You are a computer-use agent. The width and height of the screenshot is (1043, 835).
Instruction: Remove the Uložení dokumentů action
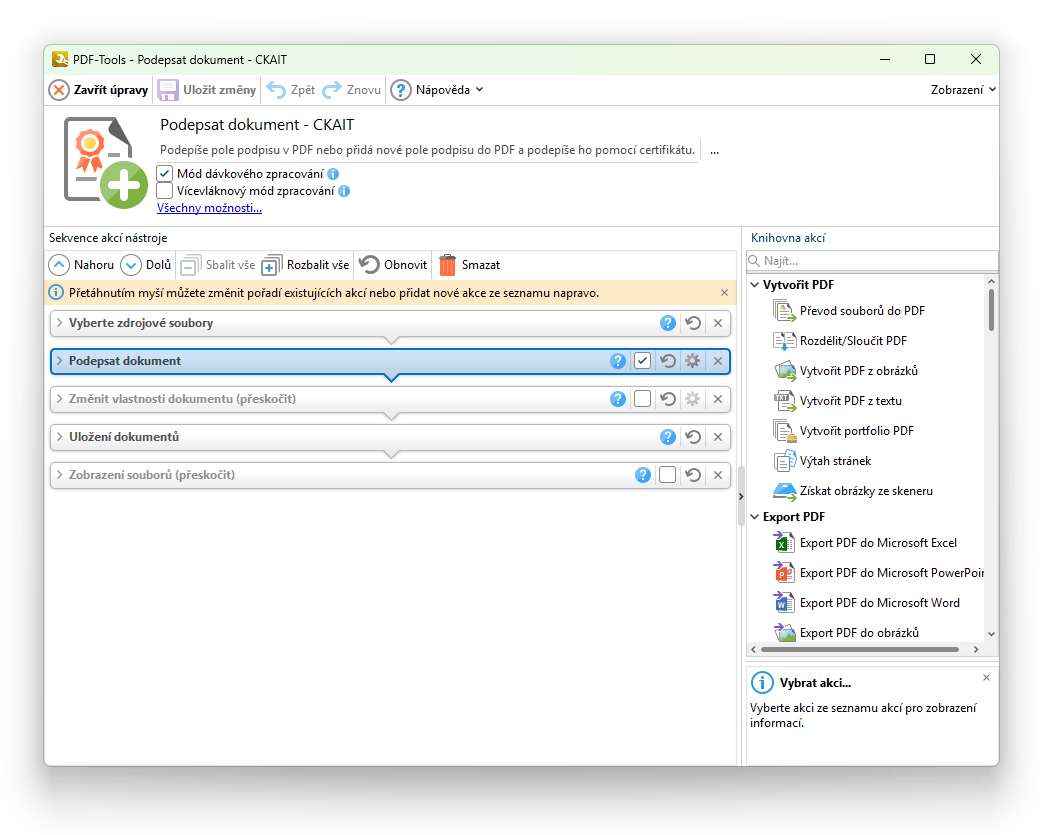coord(718,437)
